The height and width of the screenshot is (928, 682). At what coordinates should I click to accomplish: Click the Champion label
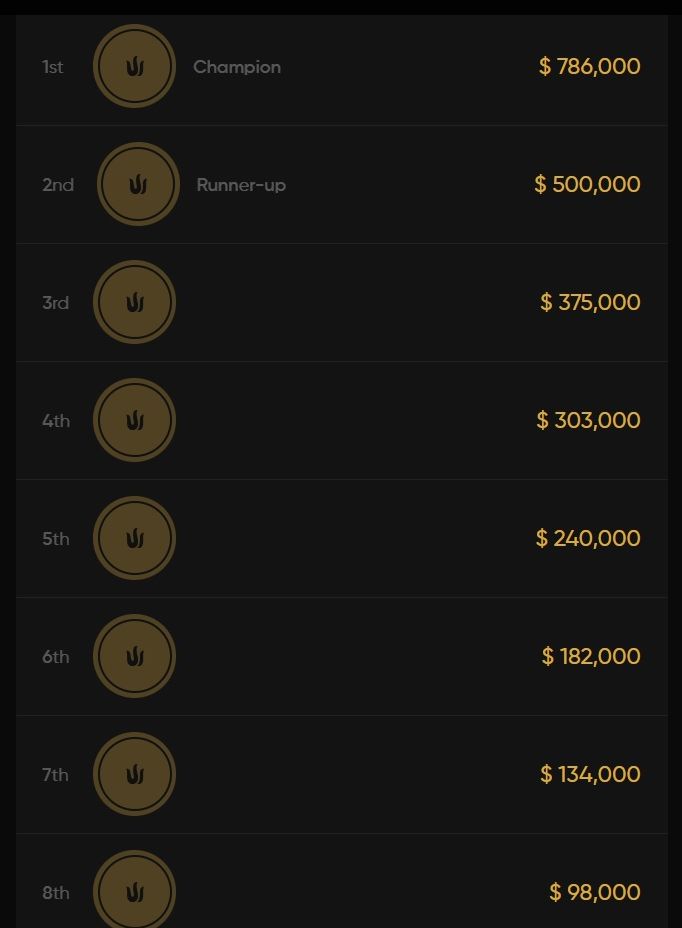[237, 67]
